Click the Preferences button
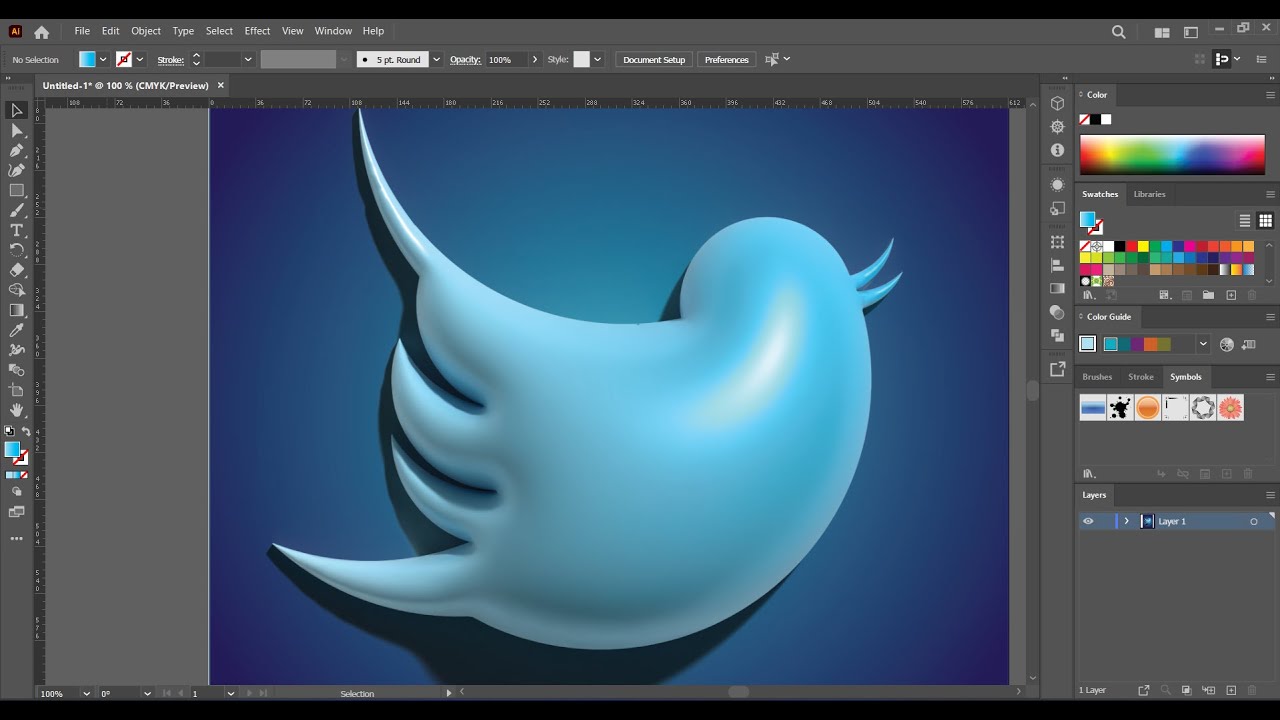The height and width of the screenshot is (720, 1280). coord(727,60)
